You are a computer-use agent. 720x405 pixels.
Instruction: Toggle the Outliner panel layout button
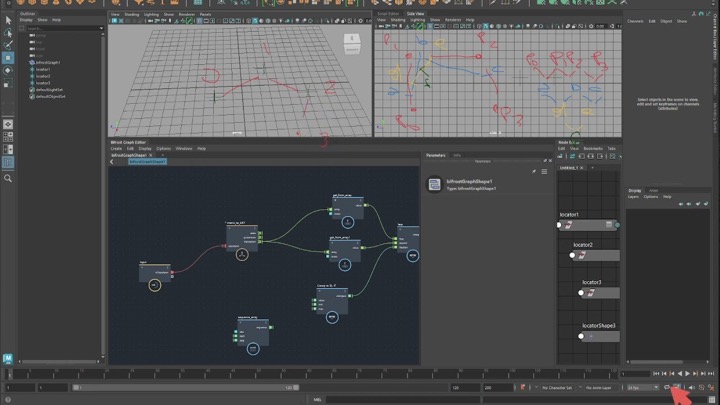8,162
